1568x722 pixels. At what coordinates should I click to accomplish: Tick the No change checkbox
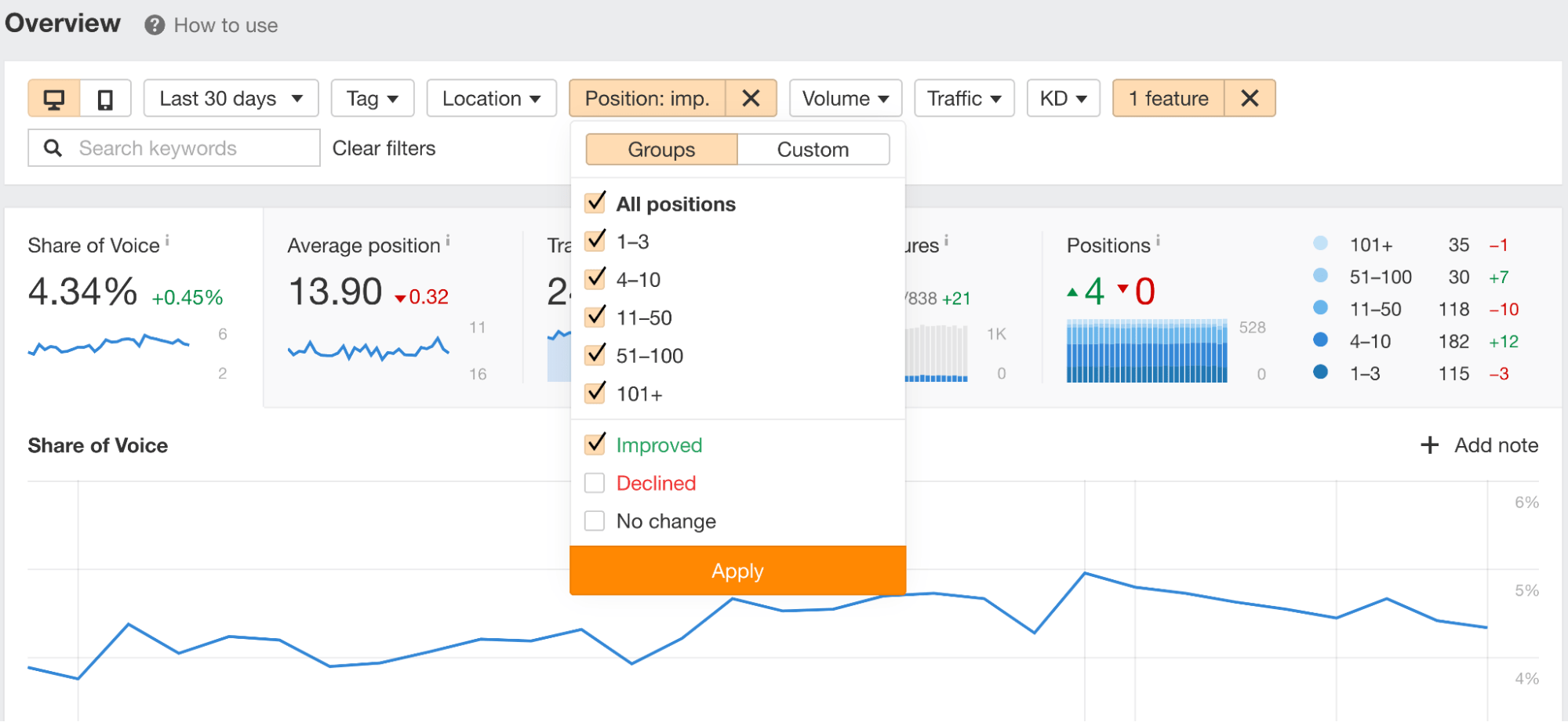[595, 521]
